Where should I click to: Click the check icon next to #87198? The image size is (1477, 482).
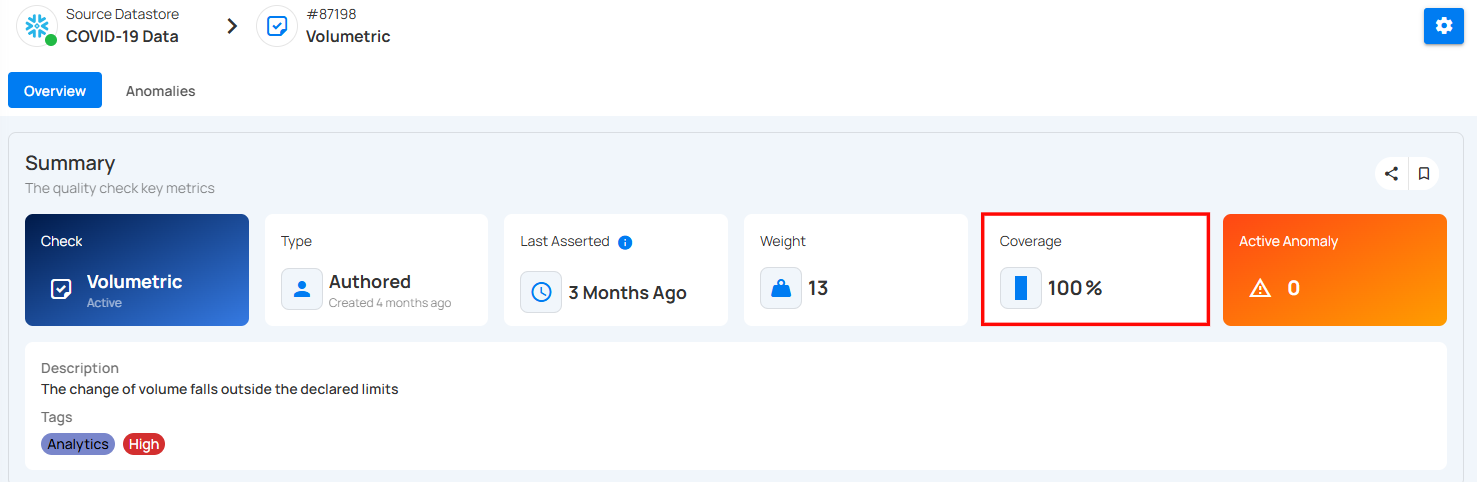tap(277, 26)
